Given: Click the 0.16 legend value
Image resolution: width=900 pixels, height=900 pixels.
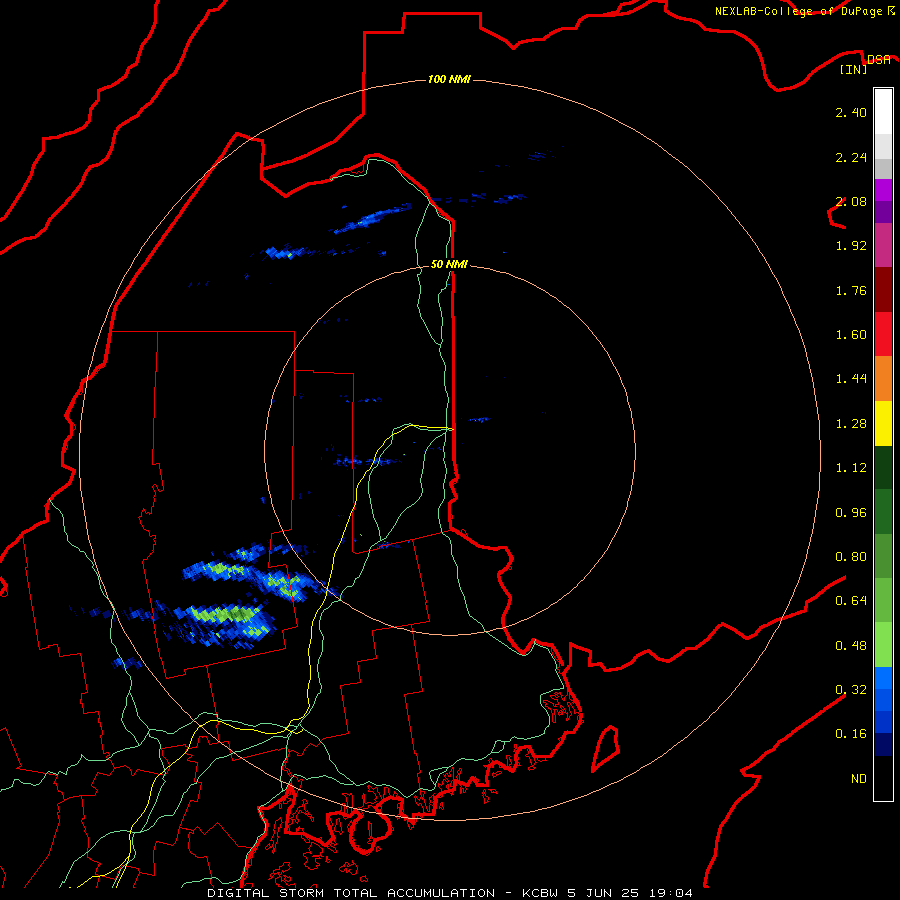Looking at the screenshot, I should [x=851, y=734].
